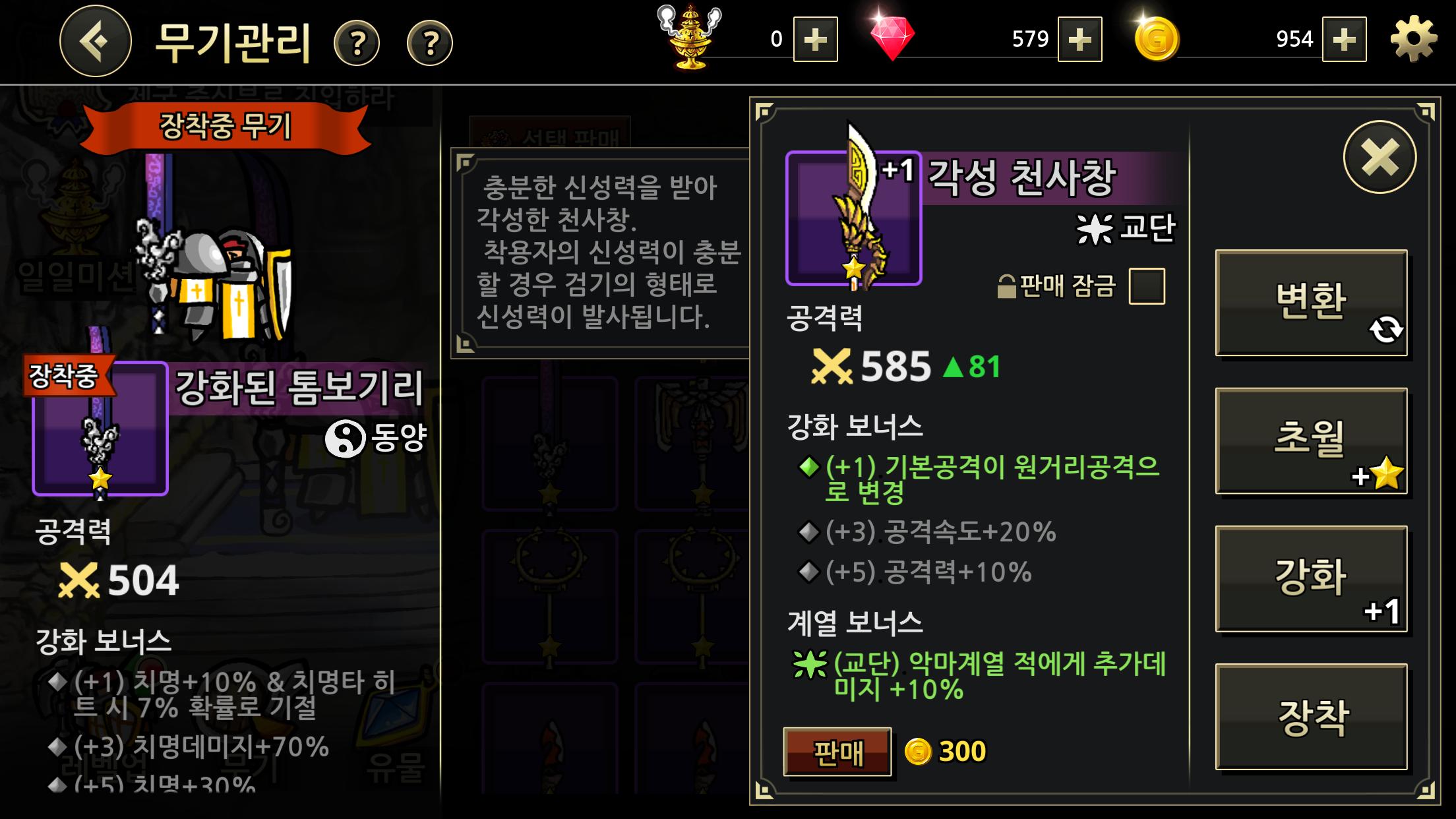Select the 초월 transcend button
Screen dimensions: 1456x819
(x=1312, y=440)
